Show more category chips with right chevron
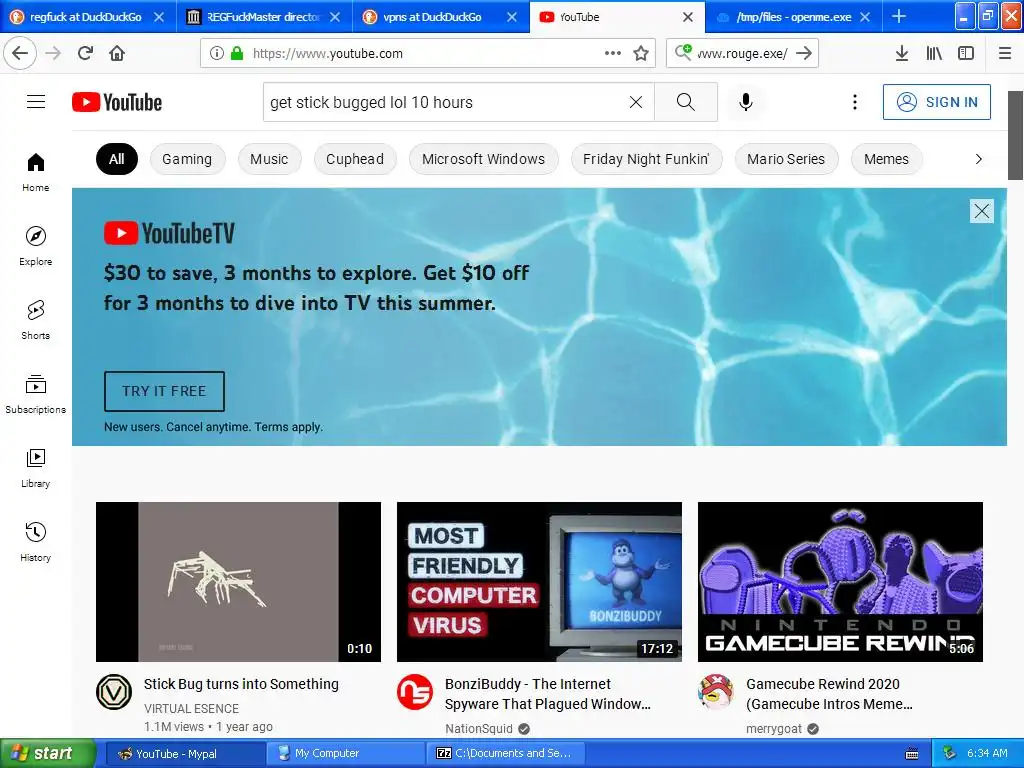 click(978, 159)
